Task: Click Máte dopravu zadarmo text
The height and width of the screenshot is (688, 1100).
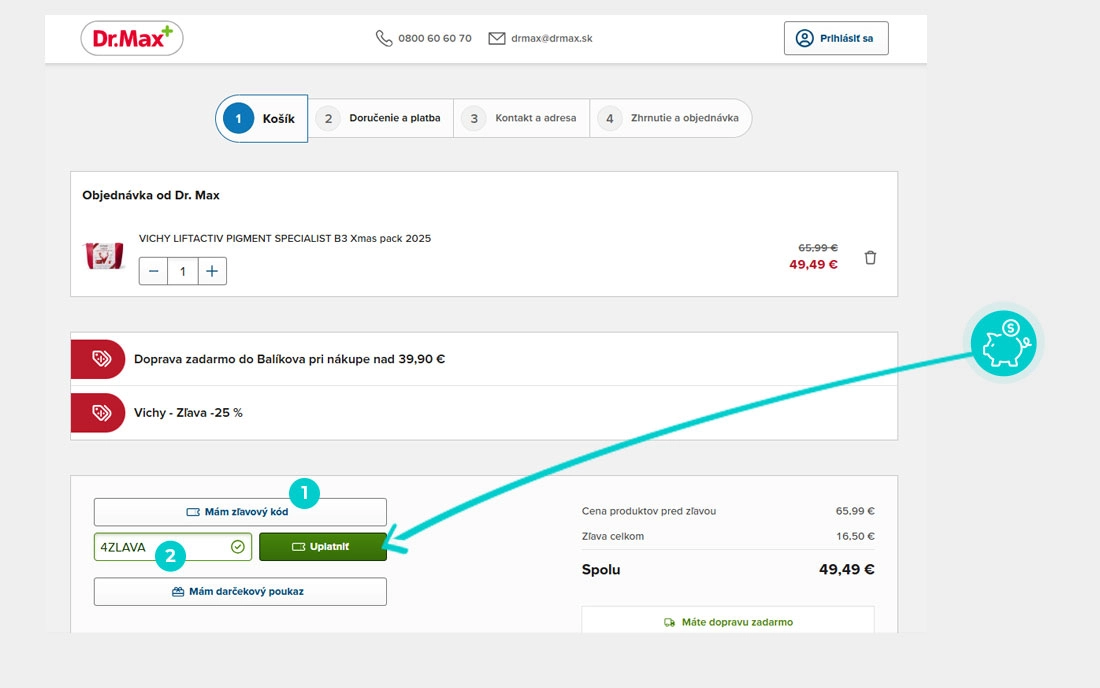Action: tap(737, 622)
